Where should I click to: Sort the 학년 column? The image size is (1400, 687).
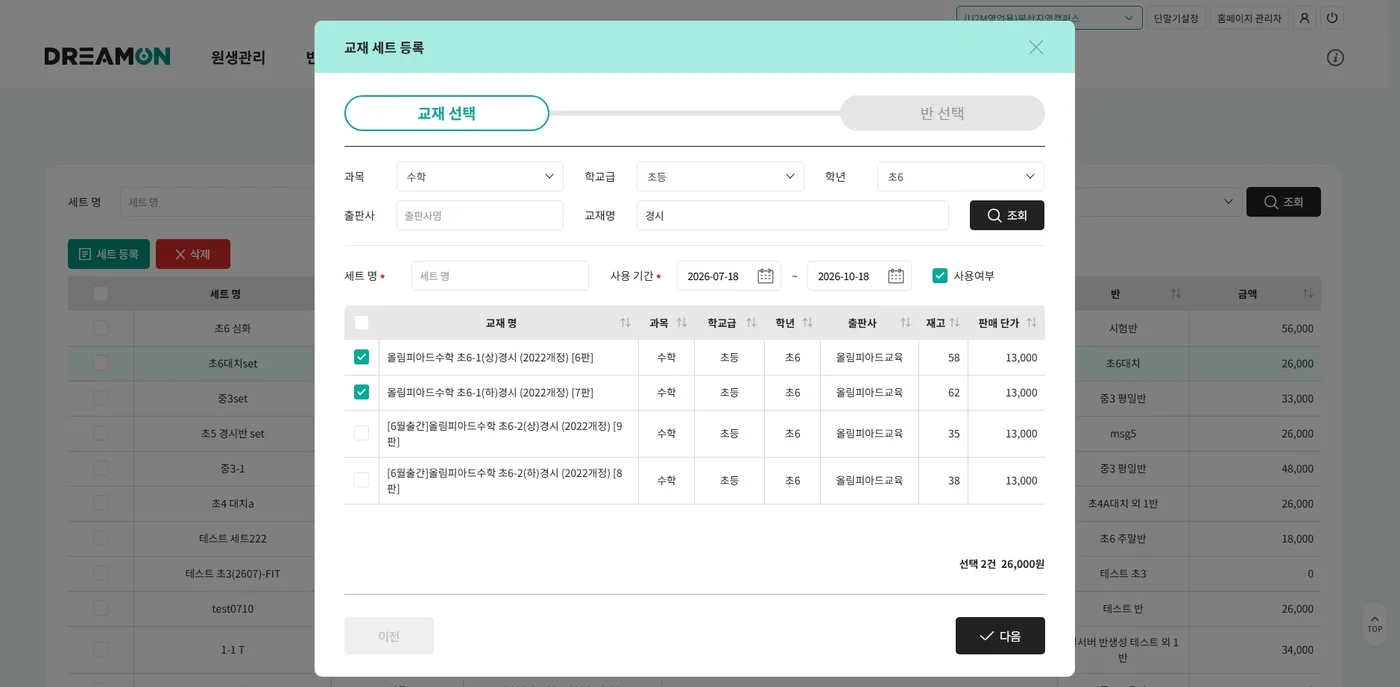[807, 323]
